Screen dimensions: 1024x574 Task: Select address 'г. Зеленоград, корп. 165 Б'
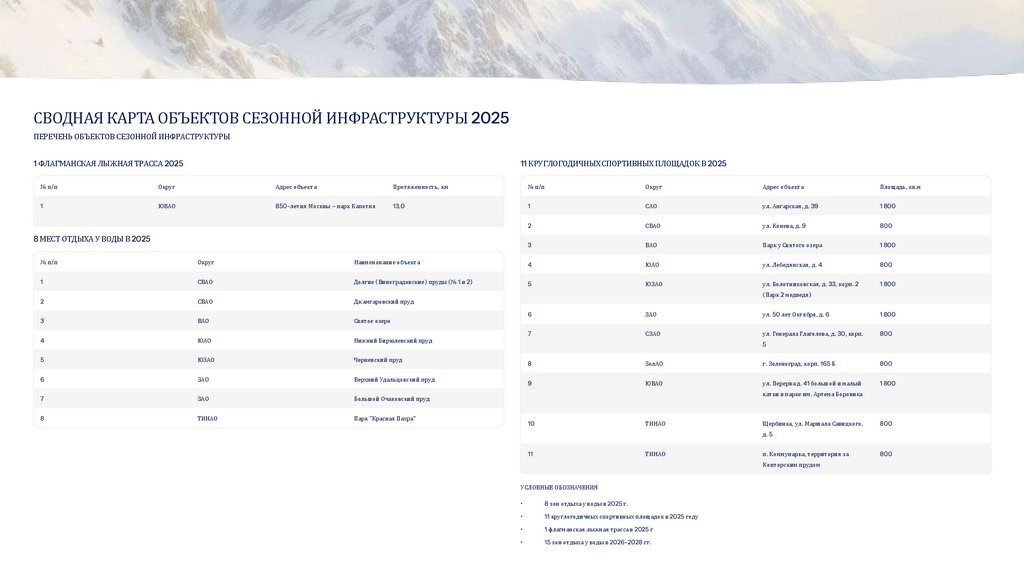pos(798,364)
